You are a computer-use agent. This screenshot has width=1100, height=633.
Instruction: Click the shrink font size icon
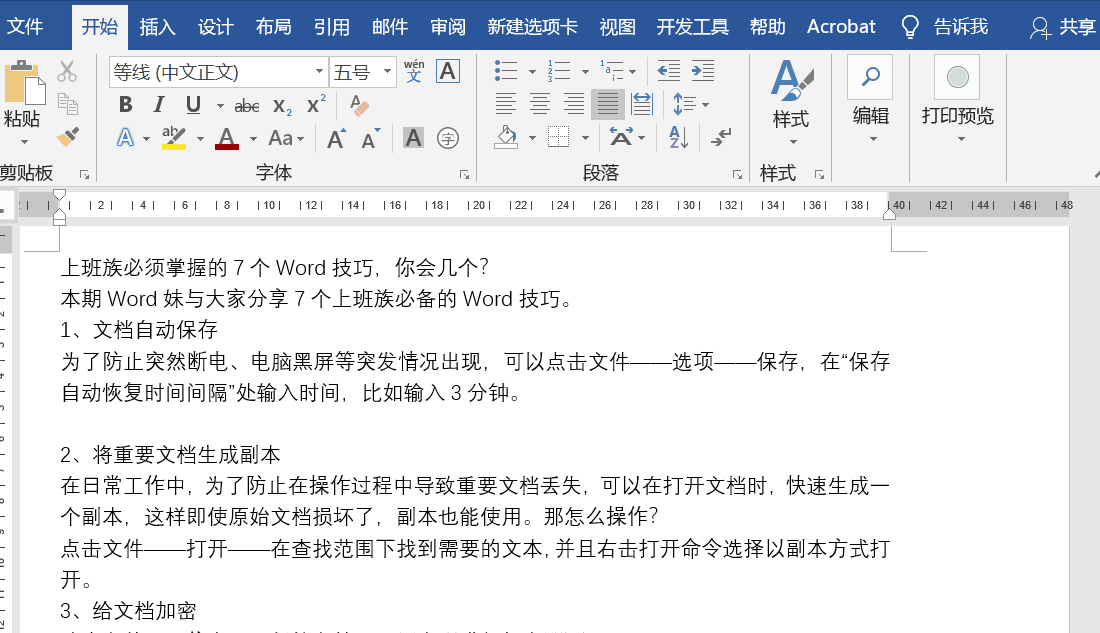[x=370, y=138]
